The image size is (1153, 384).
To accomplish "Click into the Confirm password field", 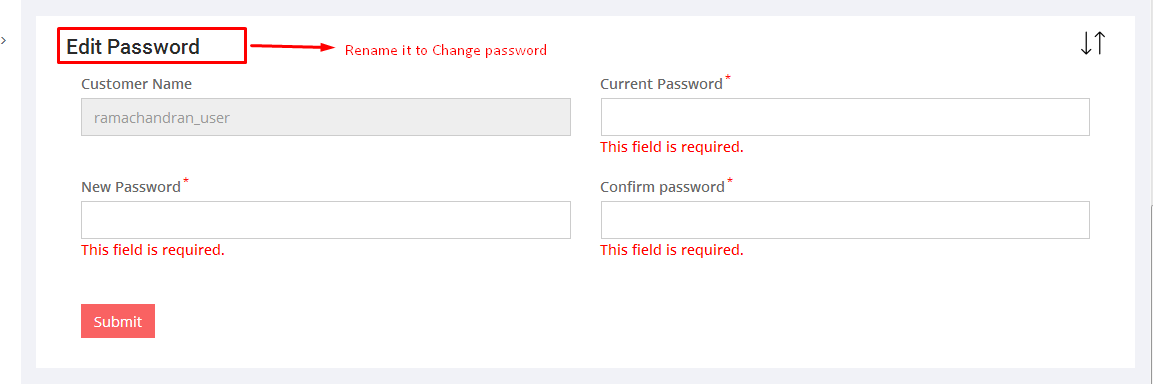I will (x=845, y=220).
